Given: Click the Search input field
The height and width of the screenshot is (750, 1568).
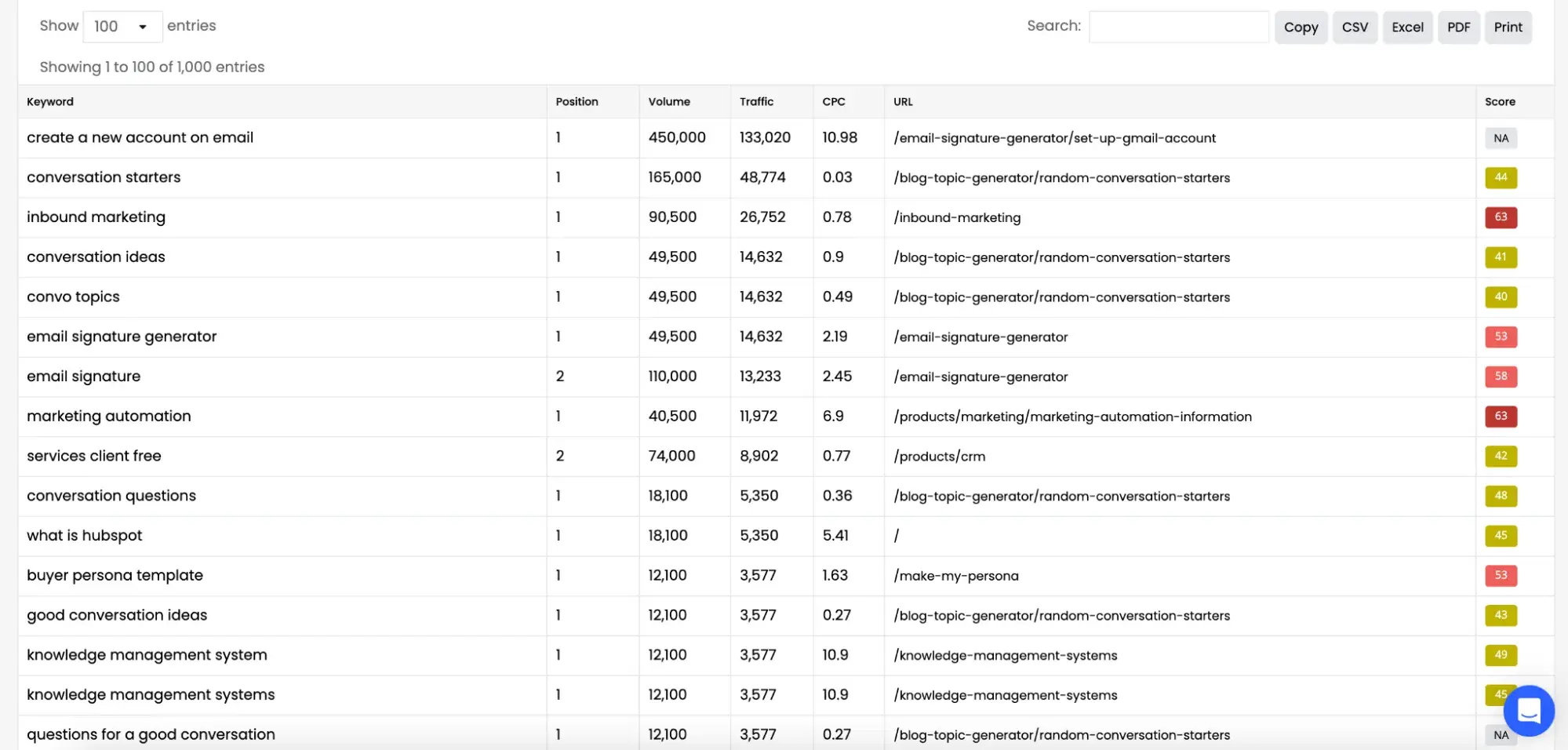Looking at the screenshot, I should click(x=1177, y=27).
